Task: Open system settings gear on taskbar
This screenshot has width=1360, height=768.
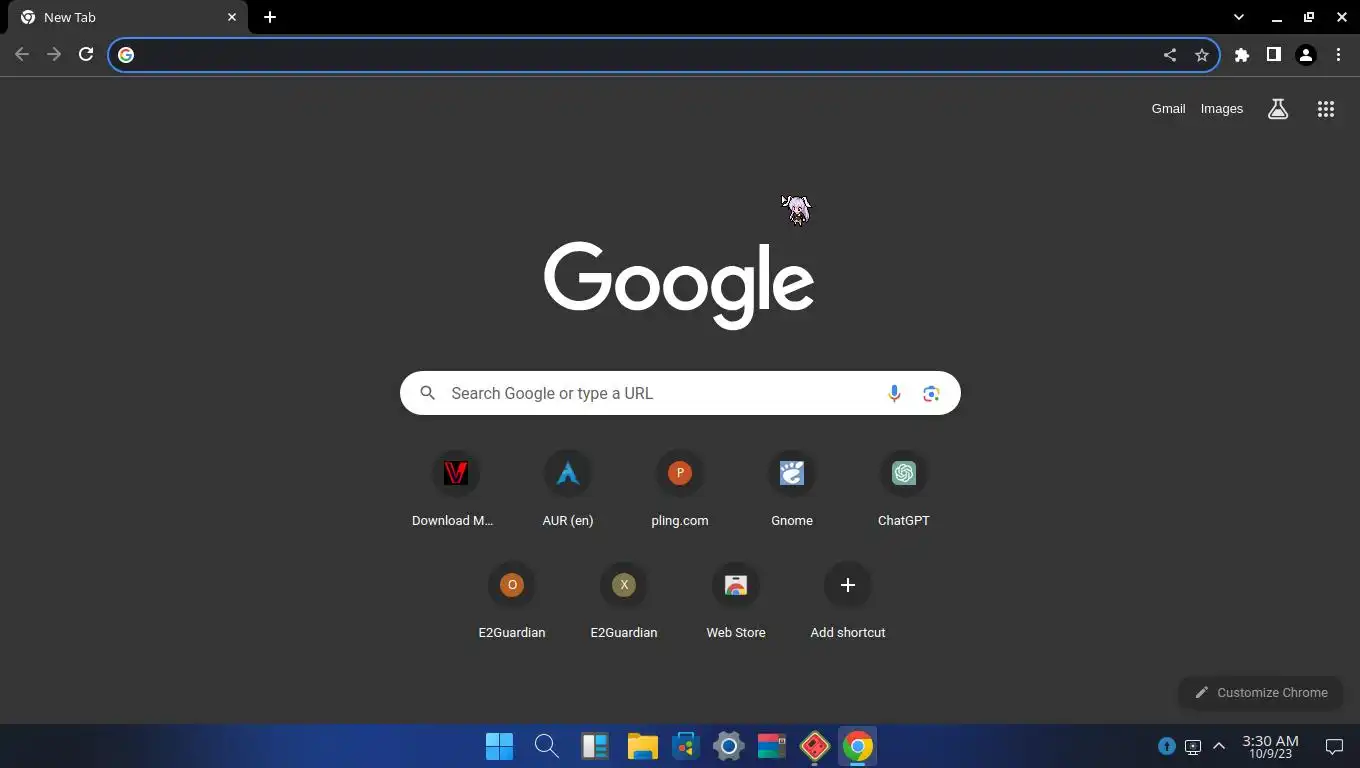Action: pyautogui.click(x=729, y=746)
